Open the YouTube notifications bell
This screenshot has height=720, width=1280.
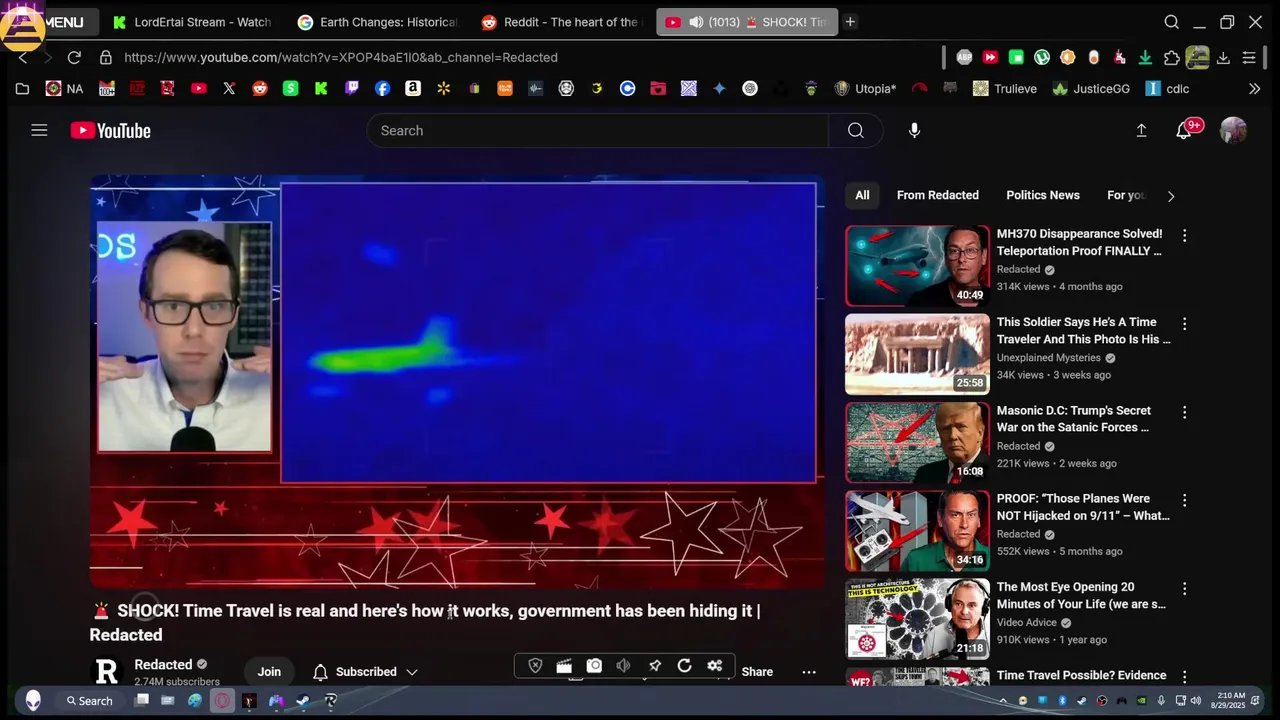(x=1184, y=130)
